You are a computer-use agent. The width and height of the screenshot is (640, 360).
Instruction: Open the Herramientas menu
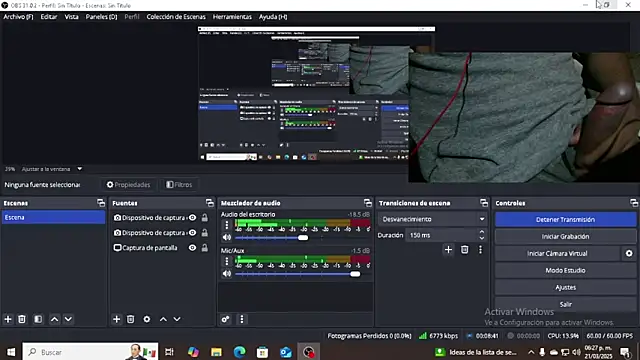click(x=232, y=17)
